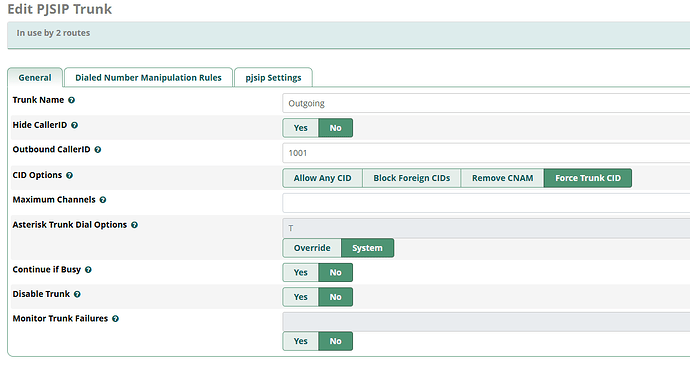Set Hide CallerID to Yes
The image size is (690, 373).
point(301,128)
